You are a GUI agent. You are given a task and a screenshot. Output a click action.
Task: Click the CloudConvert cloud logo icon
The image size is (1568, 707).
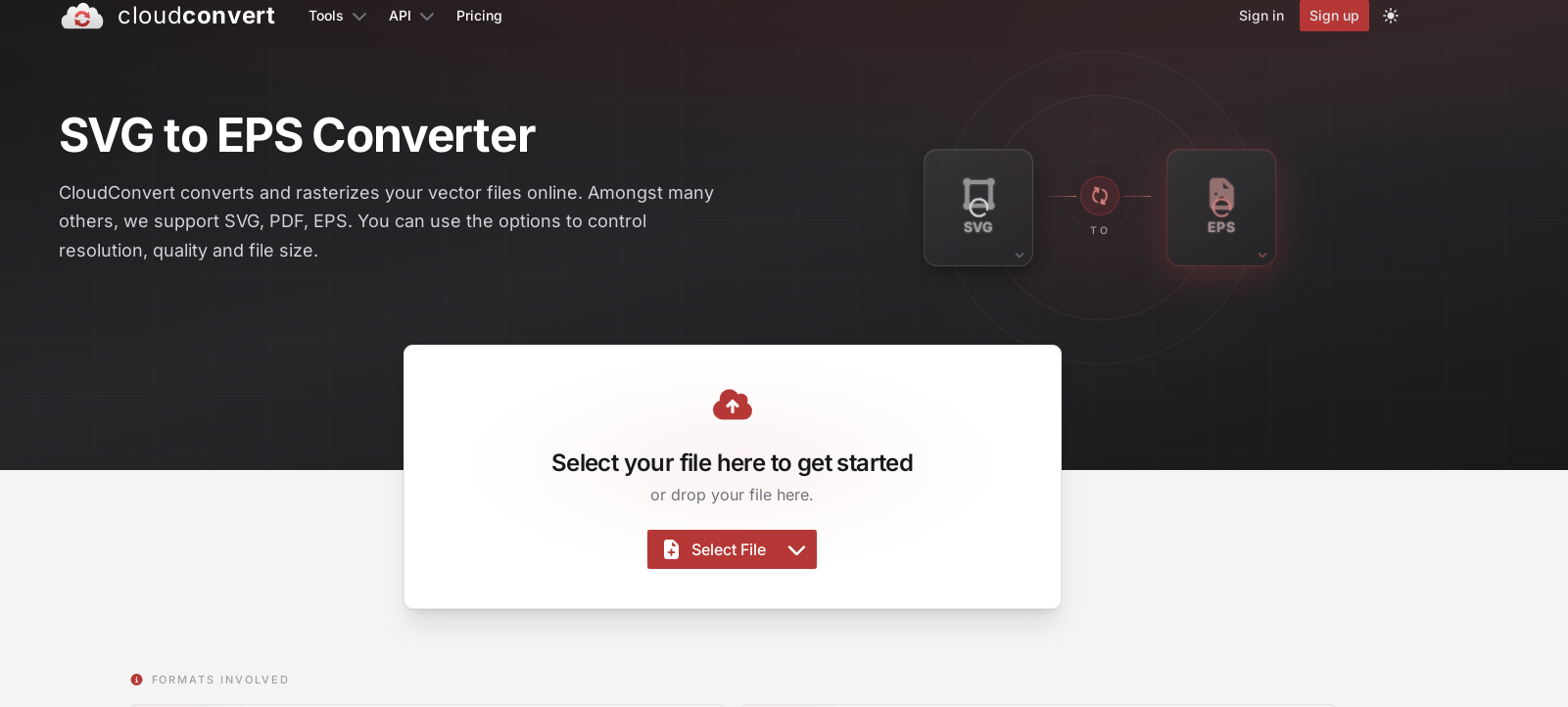tap(82, 16)
